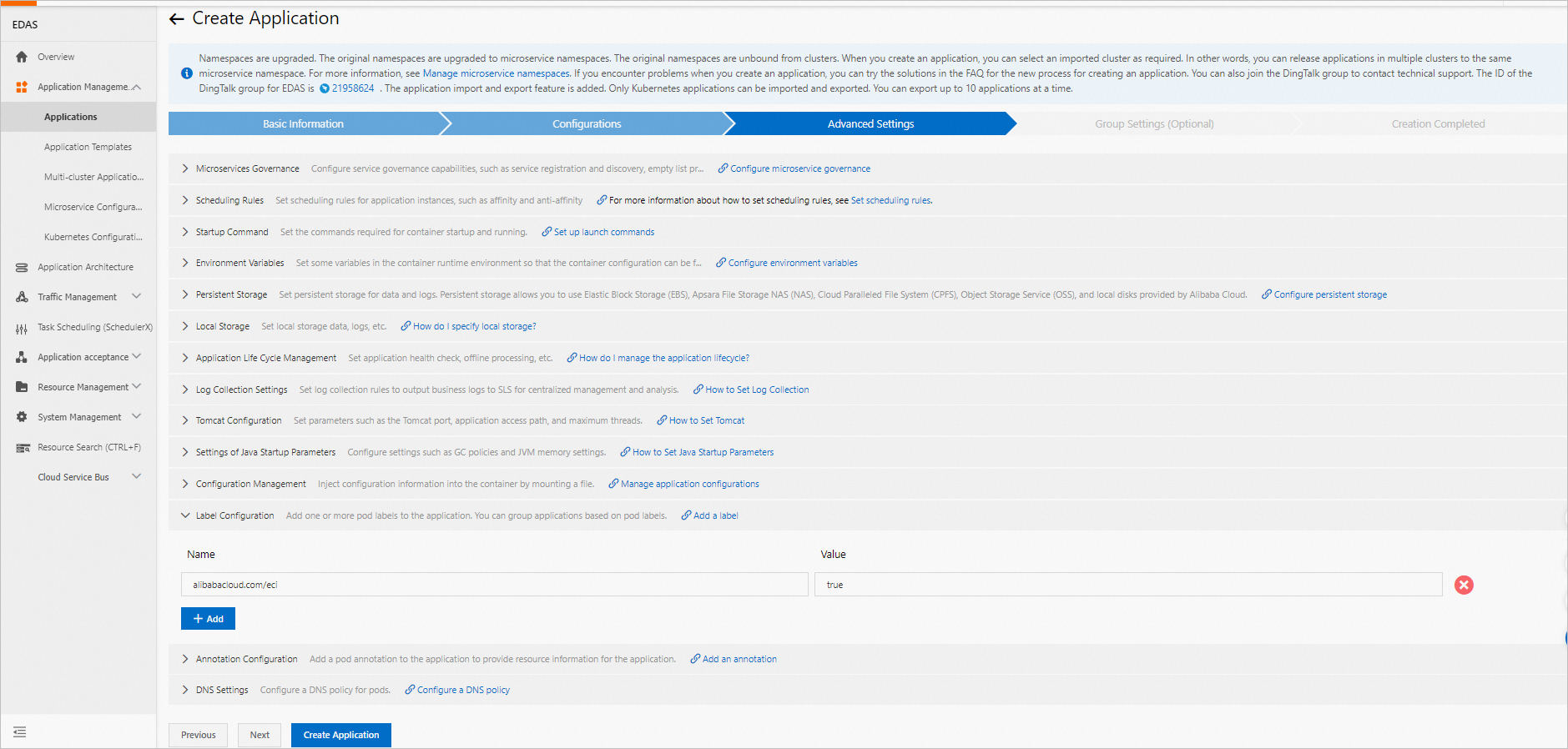This screenshot has width=1568, height=749.
Task: Collapse the sidebar using bottom menu icon
Action: (20, 732)
